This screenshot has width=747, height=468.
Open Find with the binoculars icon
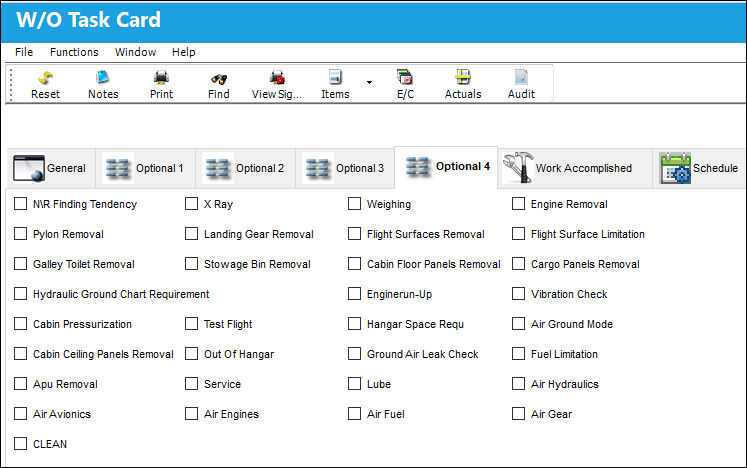(219, 84)
